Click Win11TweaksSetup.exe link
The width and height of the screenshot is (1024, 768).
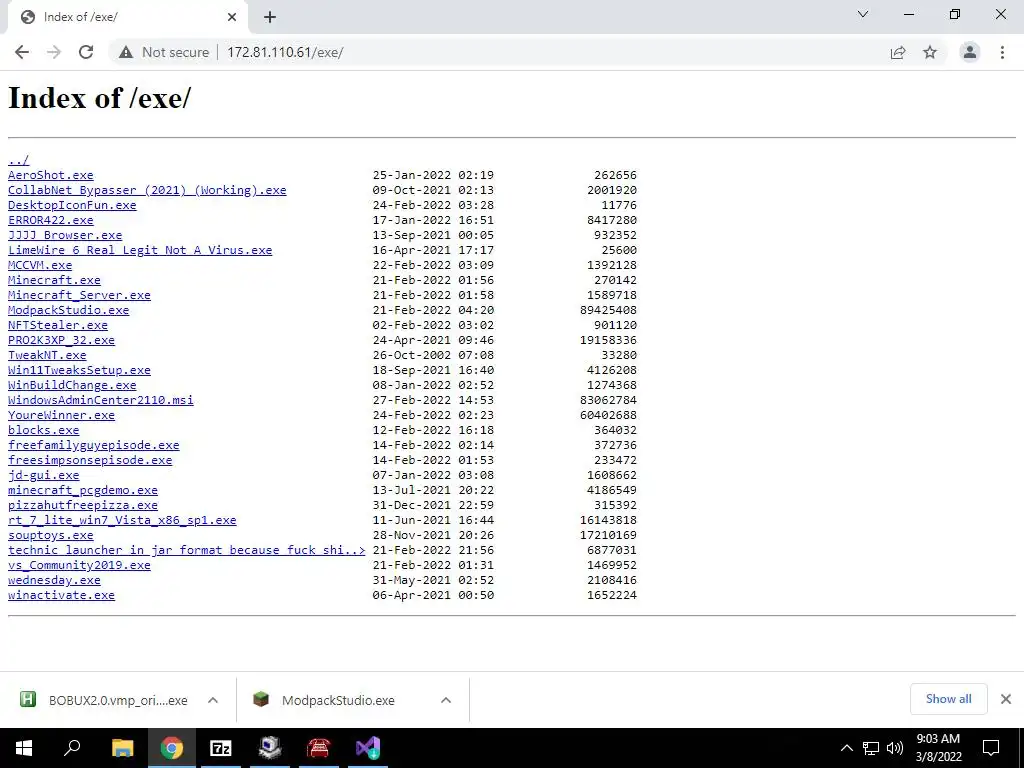[79, 370]
